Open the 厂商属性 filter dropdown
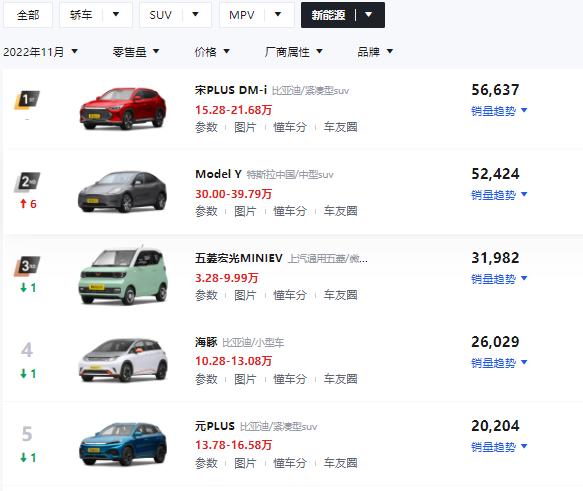The width and height of the screenshot is (583, 491). point(293,52)
